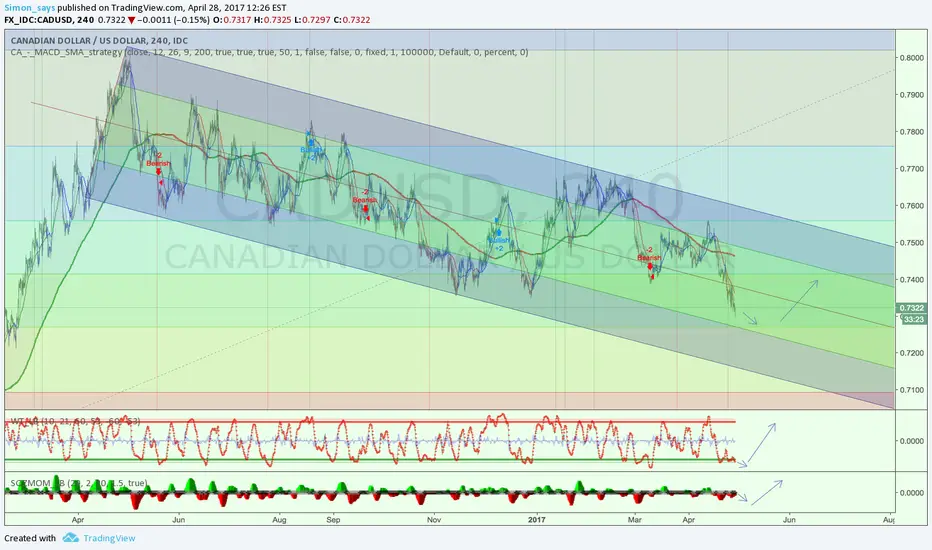The image size is (932, 550).
Task: Click the 0.7700 price axis label
Action: click(x=912, y=169)
